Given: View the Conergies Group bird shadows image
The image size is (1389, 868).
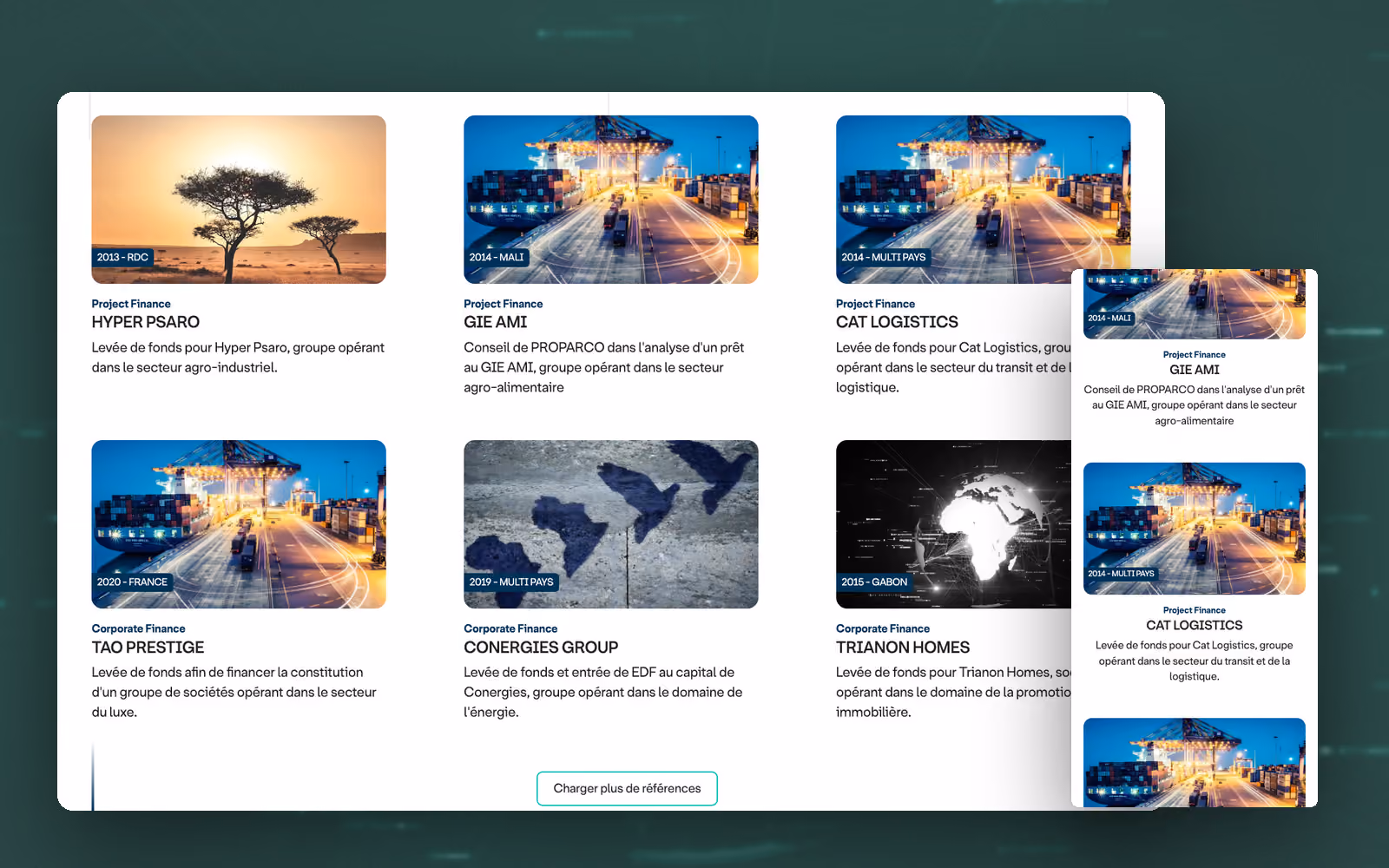Looking at the screenshot, I should 611,524.
